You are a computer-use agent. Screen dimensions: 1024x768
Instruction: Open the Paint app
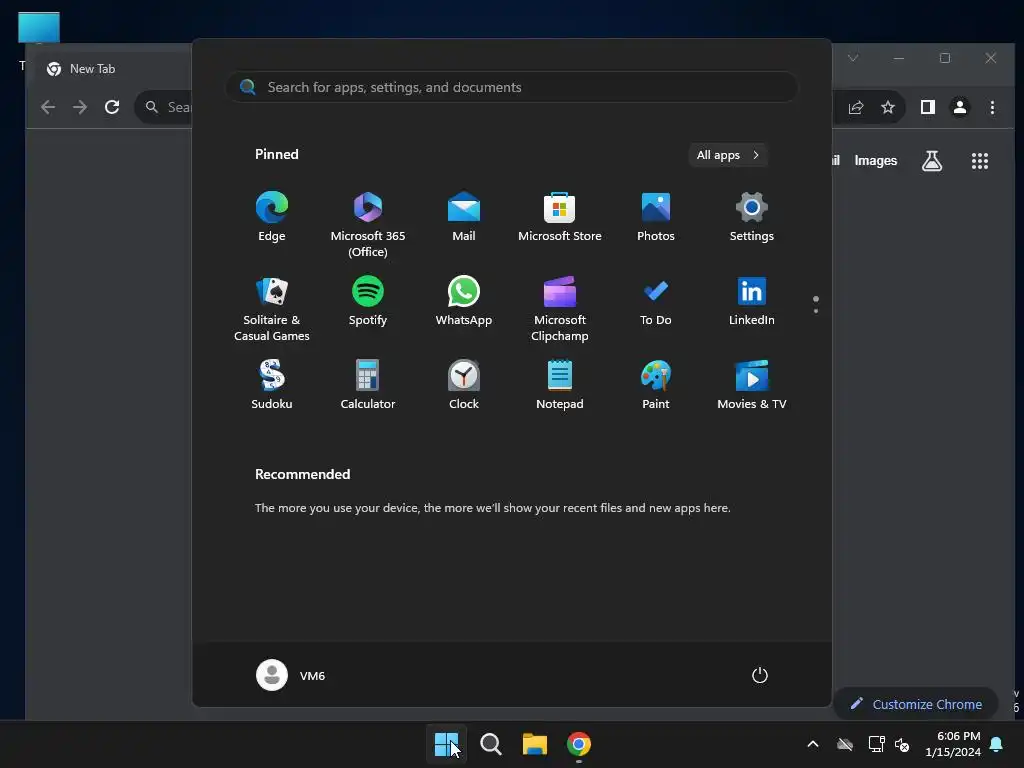click(x=656, y=385)
